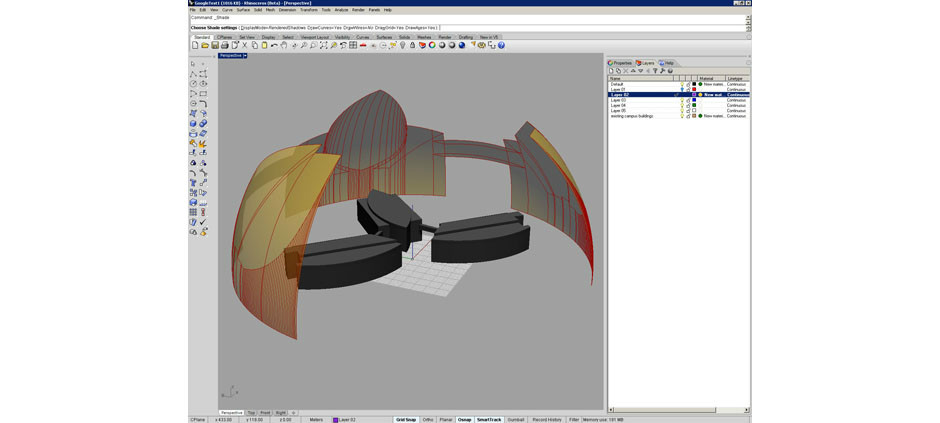This screenshot has height=423, width=940.
Task: Open current layer selector in status bar
Action: (346, 420)
